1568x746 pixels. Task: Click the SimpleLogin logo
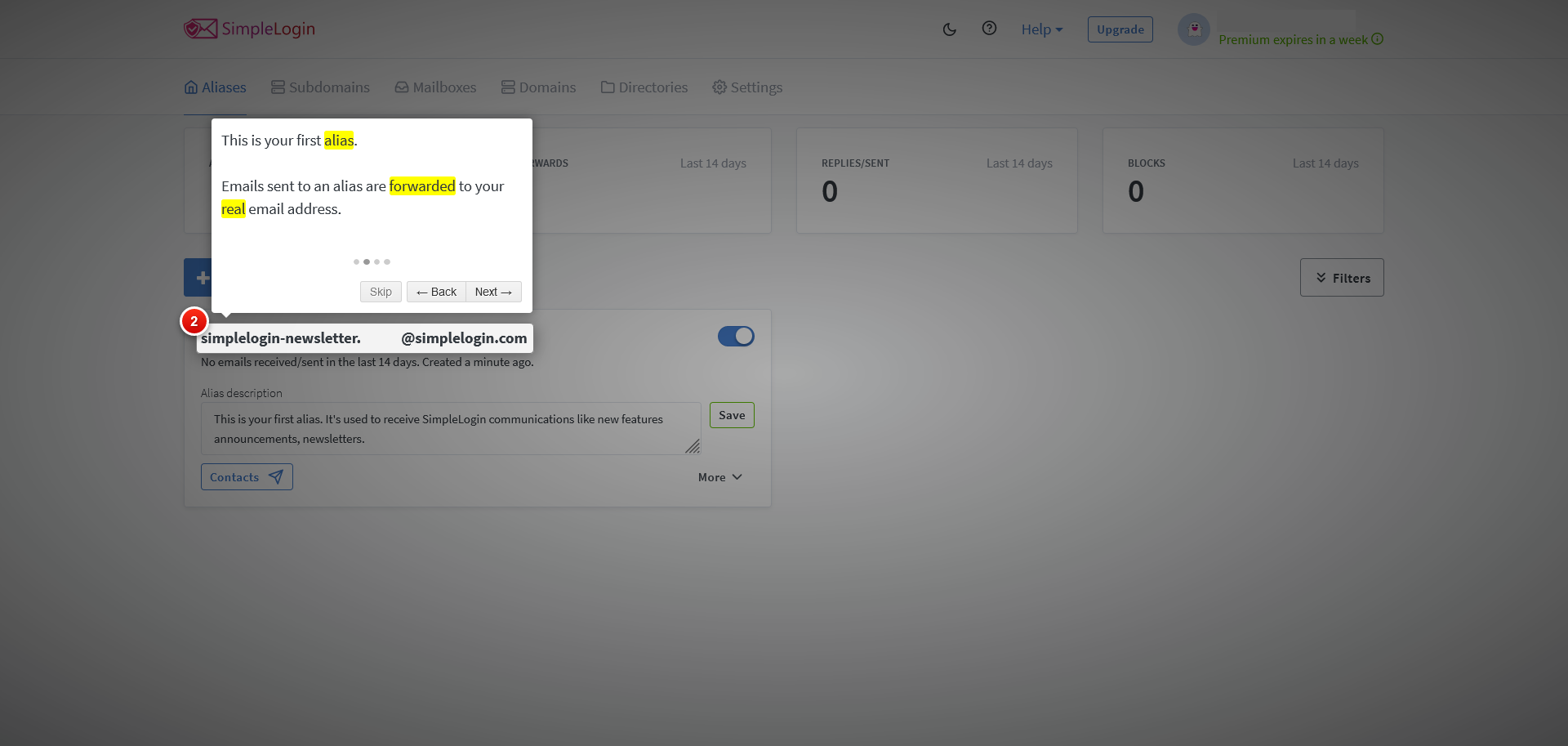[x=249, y=29]
